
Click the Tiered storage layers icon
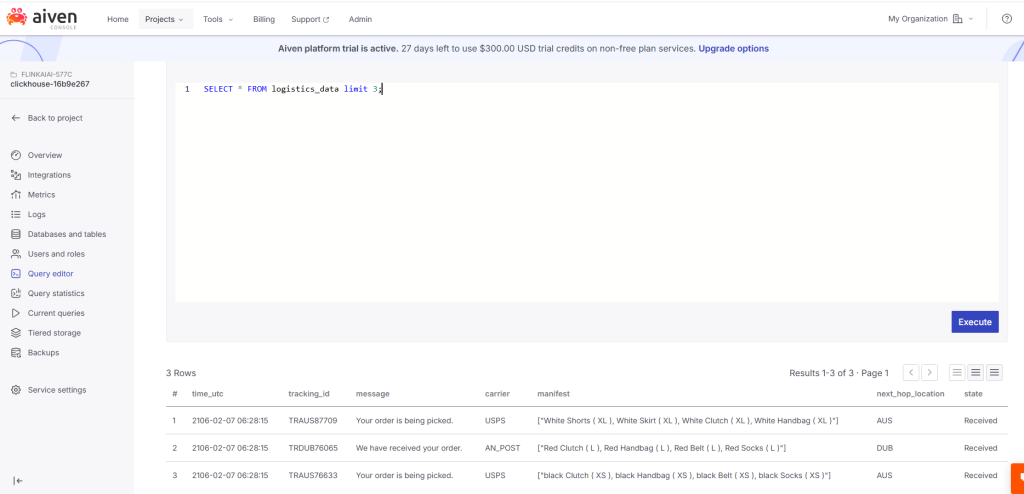coord(16,333)
